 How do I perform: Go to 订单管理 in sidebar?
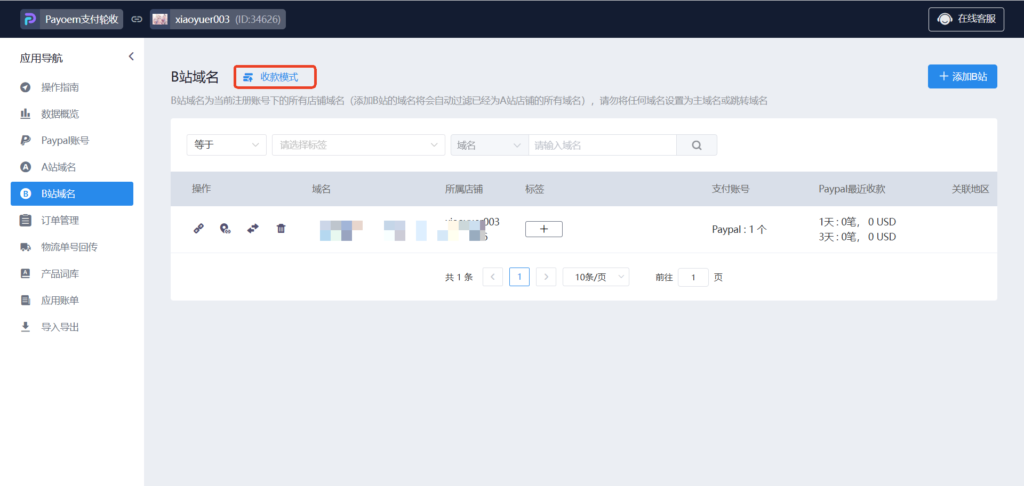click(60, 220)
